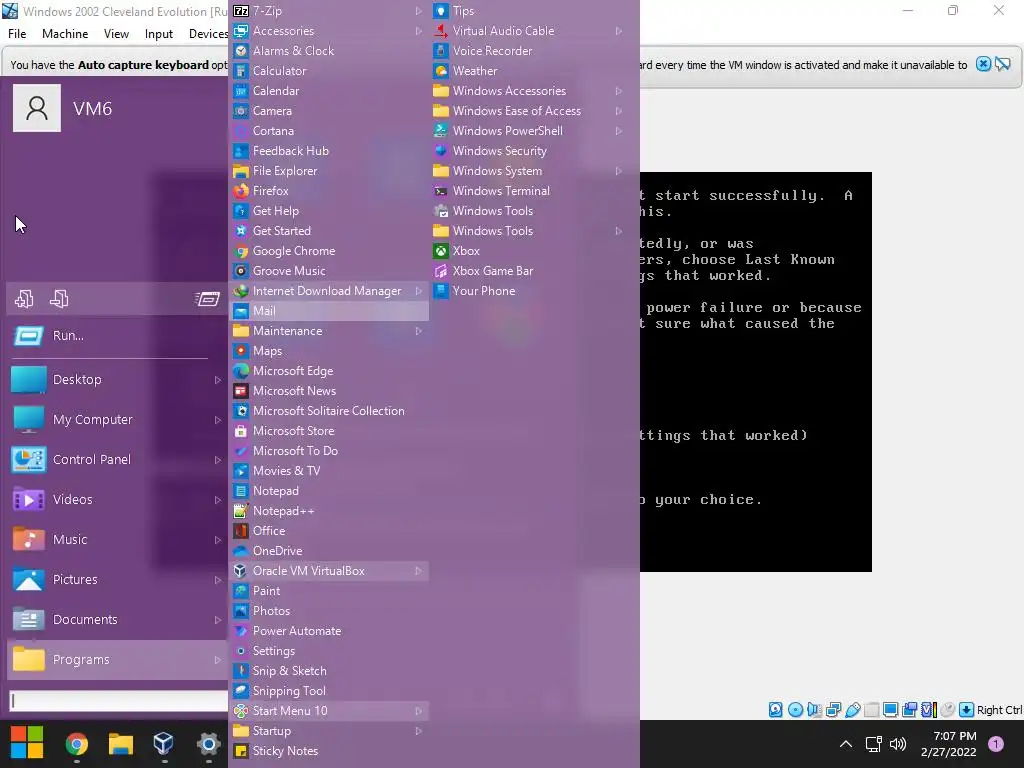
Task: Open Xbox Game Bar
Action: tap(529, 270)
